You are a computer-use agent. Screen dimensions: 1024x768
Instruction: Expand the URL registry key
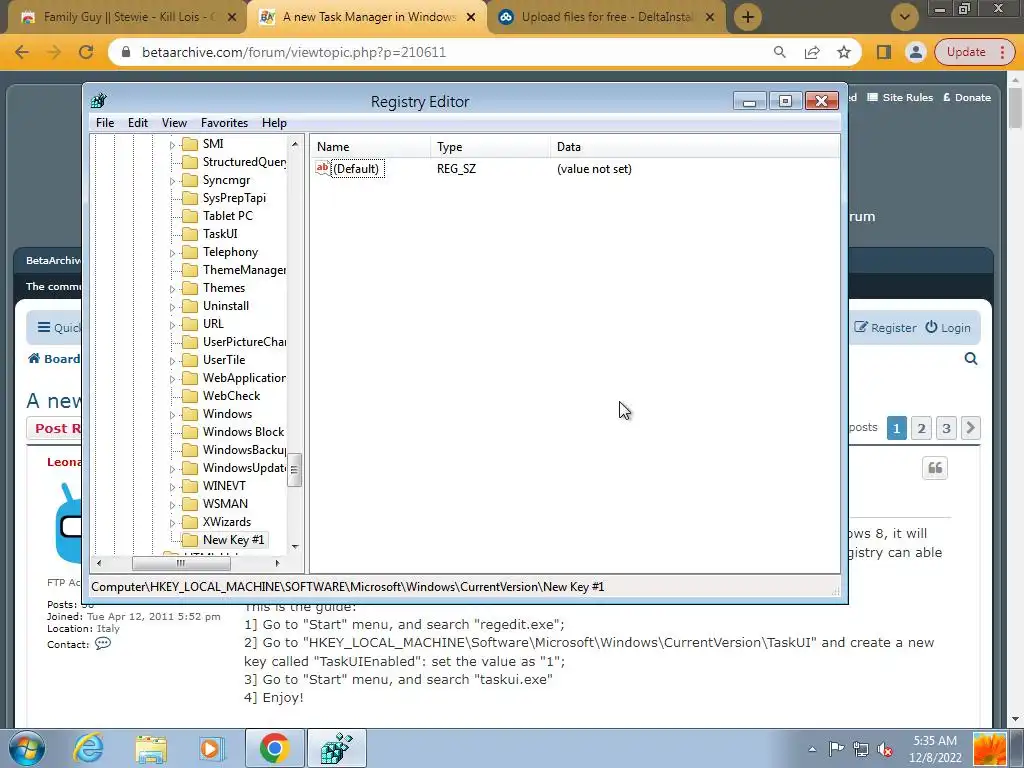click(x=172, y=325)
